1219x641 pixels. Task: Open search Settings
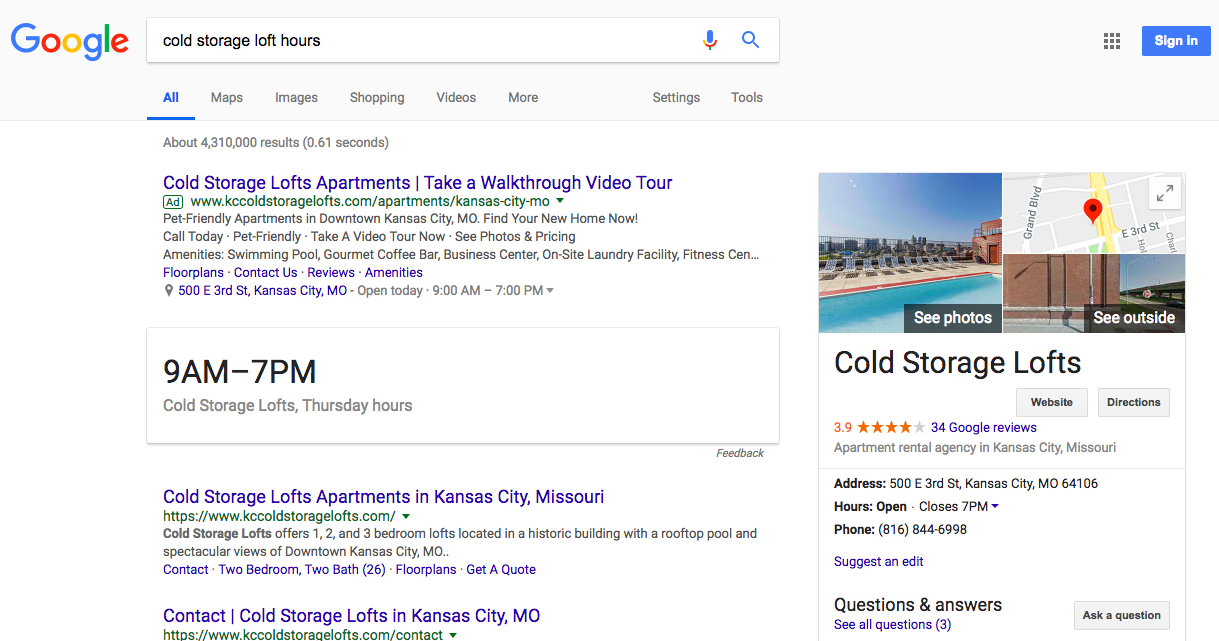(x=676, y=98)
